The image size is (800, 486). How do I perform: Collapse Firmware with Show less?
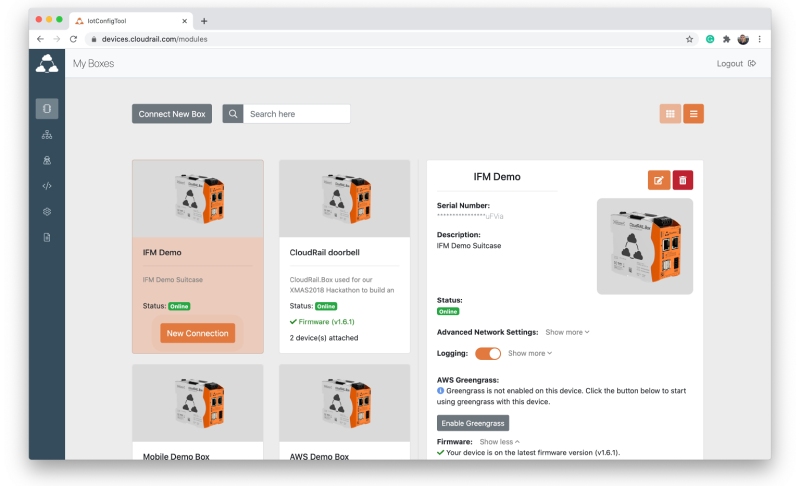click(499, 442)
